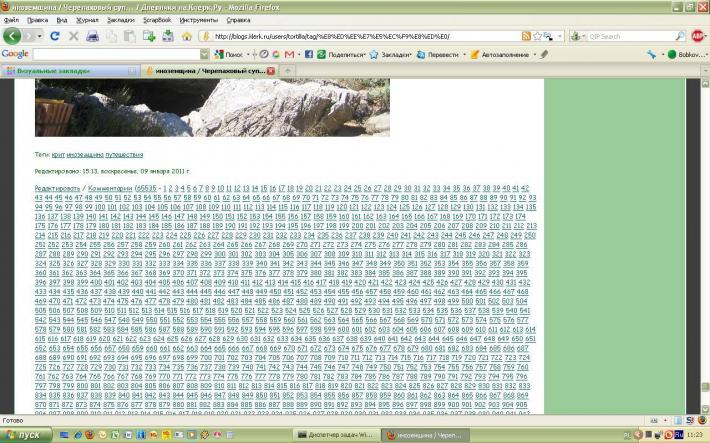Click the иноземщина tag link
This screenshot has width=710, height=443.
85,155
